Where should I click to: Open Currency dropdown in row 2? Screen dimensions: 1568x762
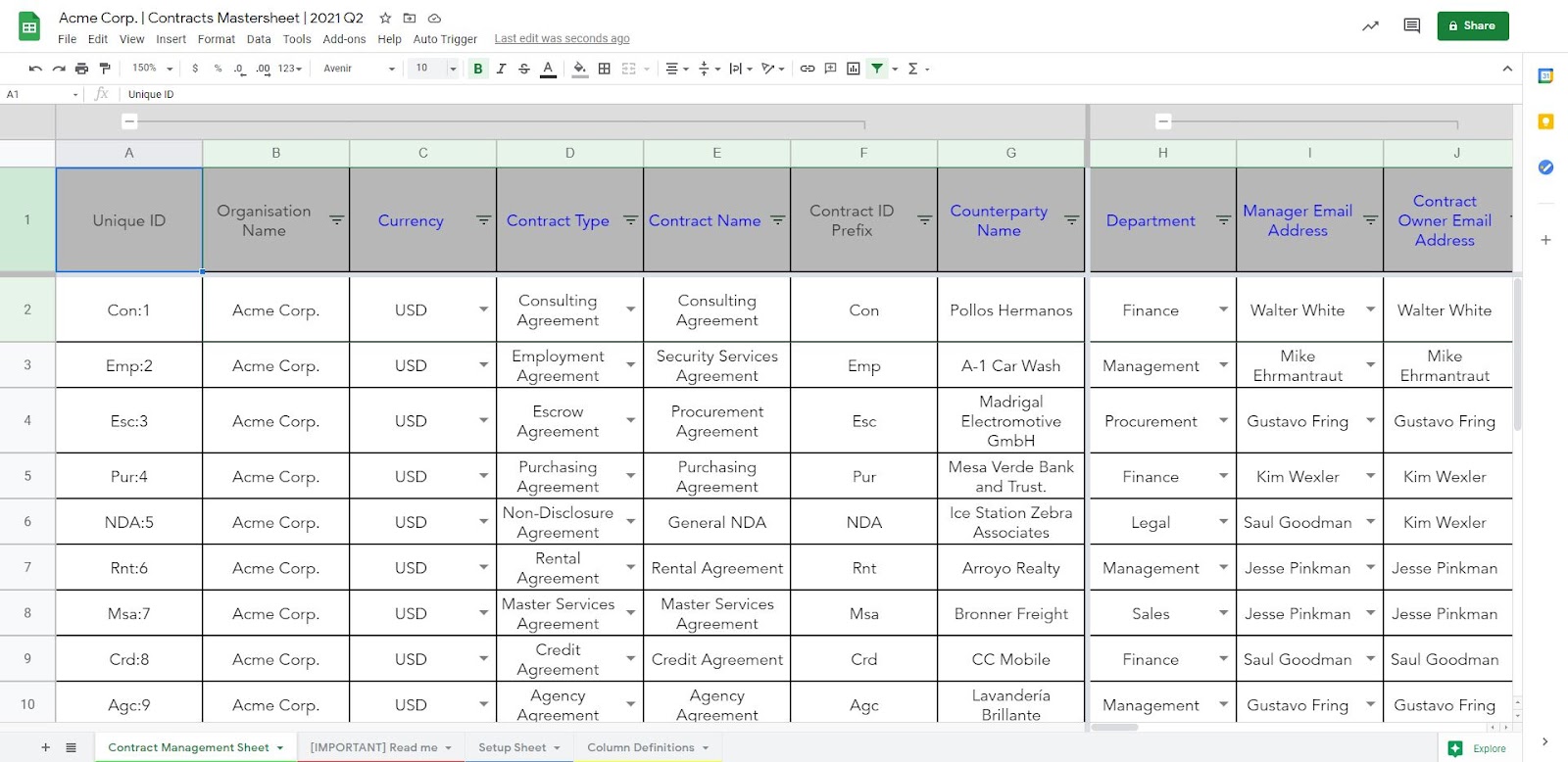point(483,310)
